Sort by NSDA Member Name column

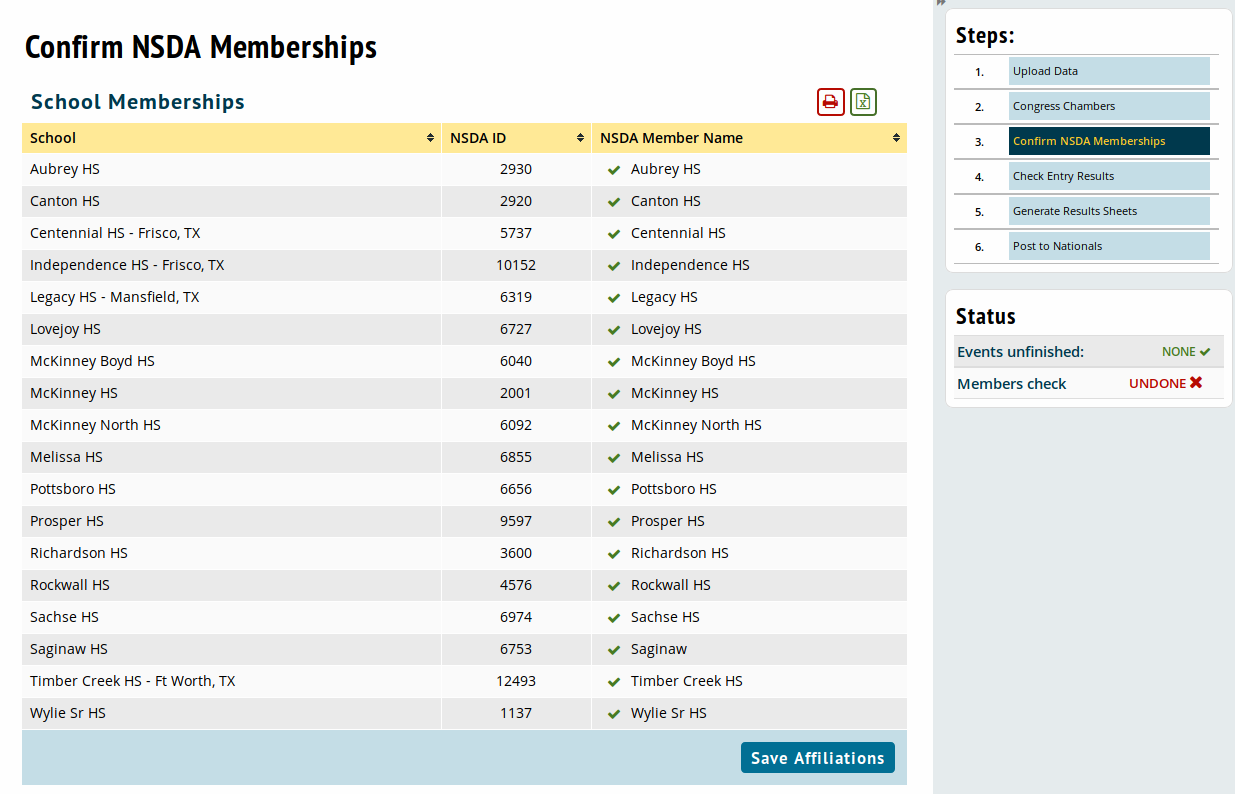click(896, 138)
